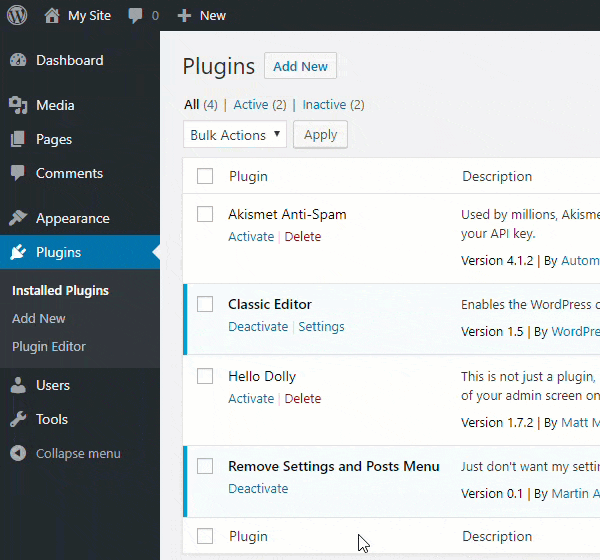Filter by Inactive (2) plugins
This screenshot has width=600, height=560.
[333, 104]
